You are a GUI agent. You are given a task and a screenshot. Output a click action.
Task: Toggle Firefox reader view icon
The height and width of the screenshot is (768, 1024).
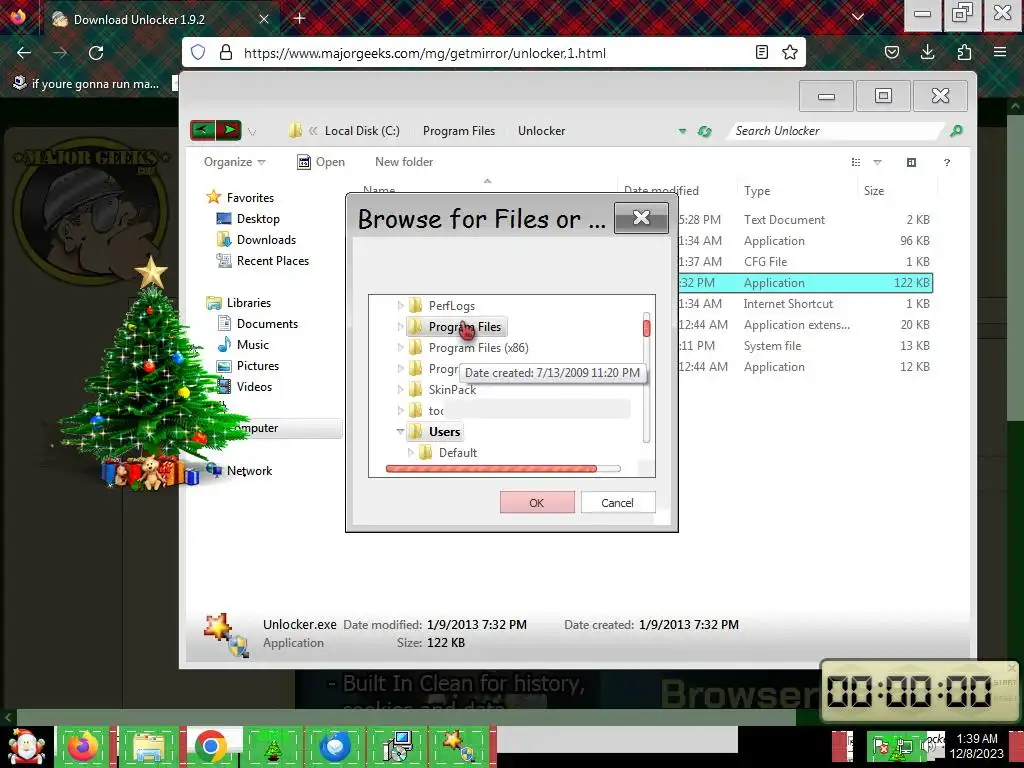coord(761,52)
